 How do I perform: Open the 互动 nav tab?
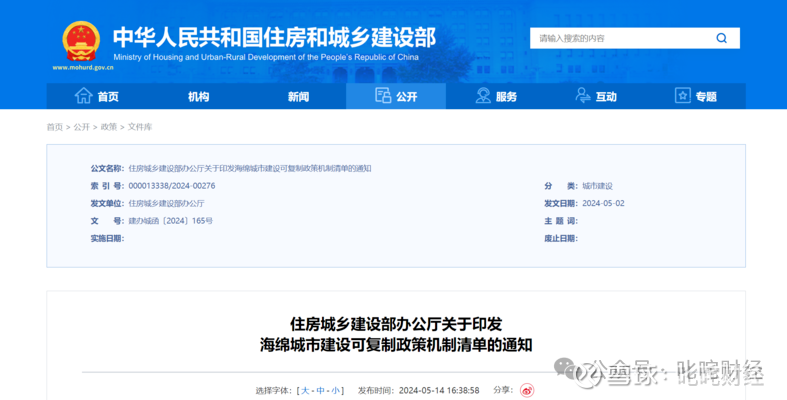pyautogui.click(x=596, y=96)
